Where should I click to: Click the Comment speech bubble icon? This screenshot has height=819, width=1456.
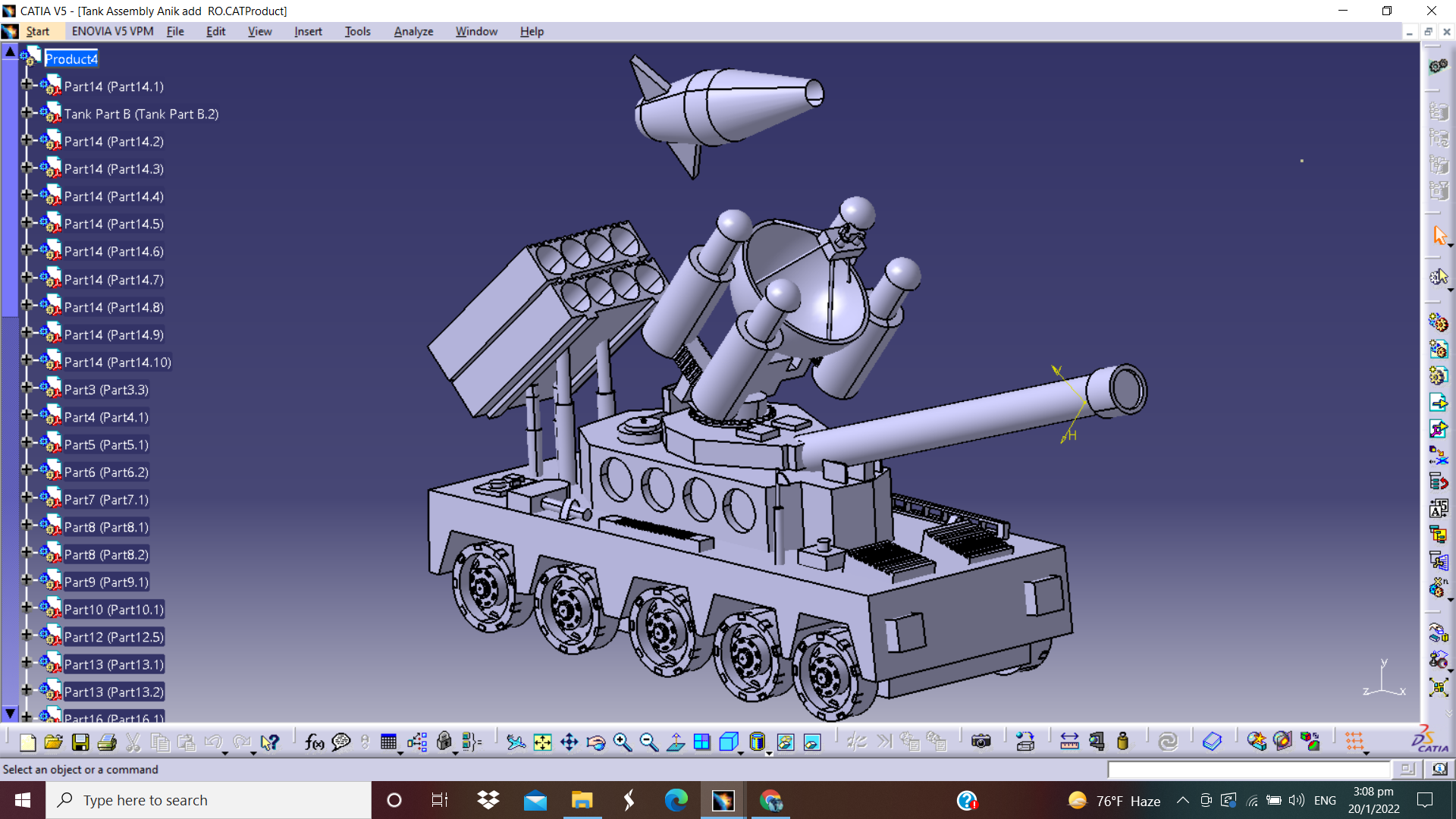(341, 742)
